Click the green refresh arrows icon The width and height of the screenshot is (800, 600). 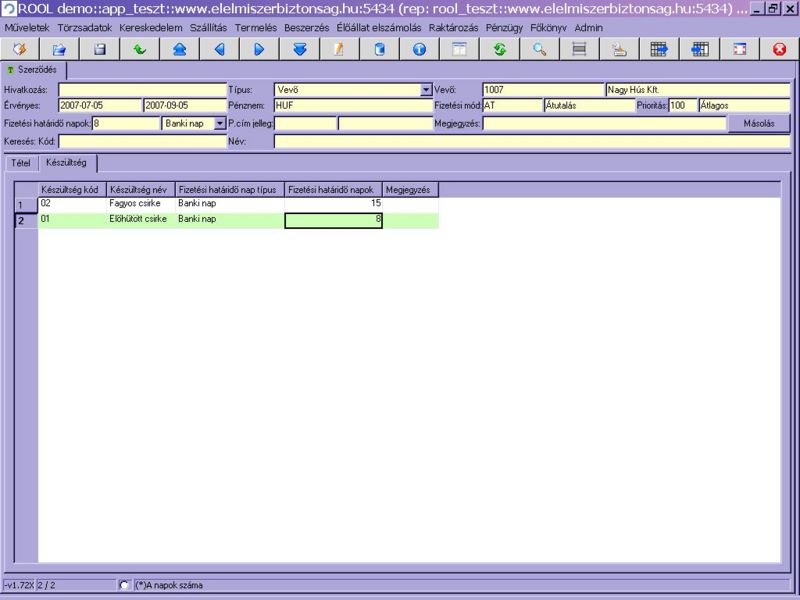(x=499, y=49)
